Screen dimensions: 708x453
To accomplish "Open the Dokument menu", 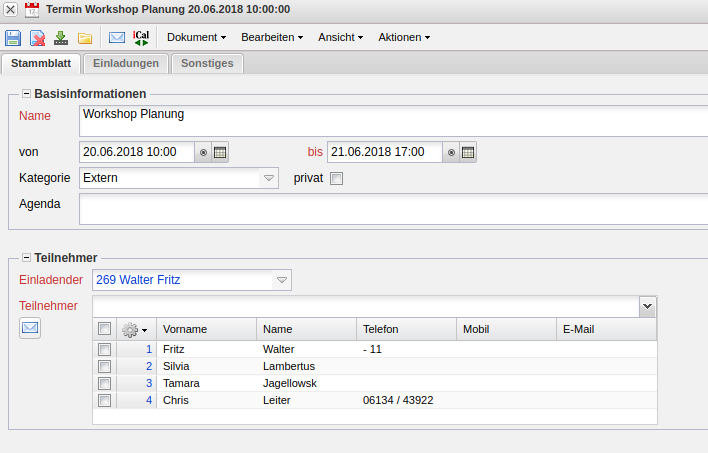I will click(x=196, y=38).
